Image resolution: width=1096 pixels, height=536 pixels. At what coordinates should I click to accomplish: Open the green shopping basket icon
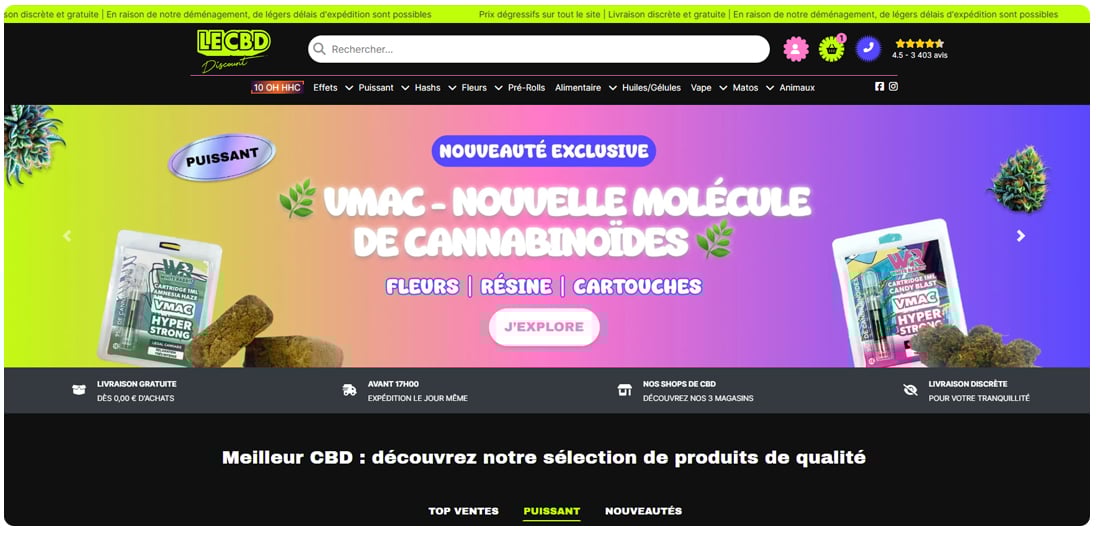[x=831, y=49]
